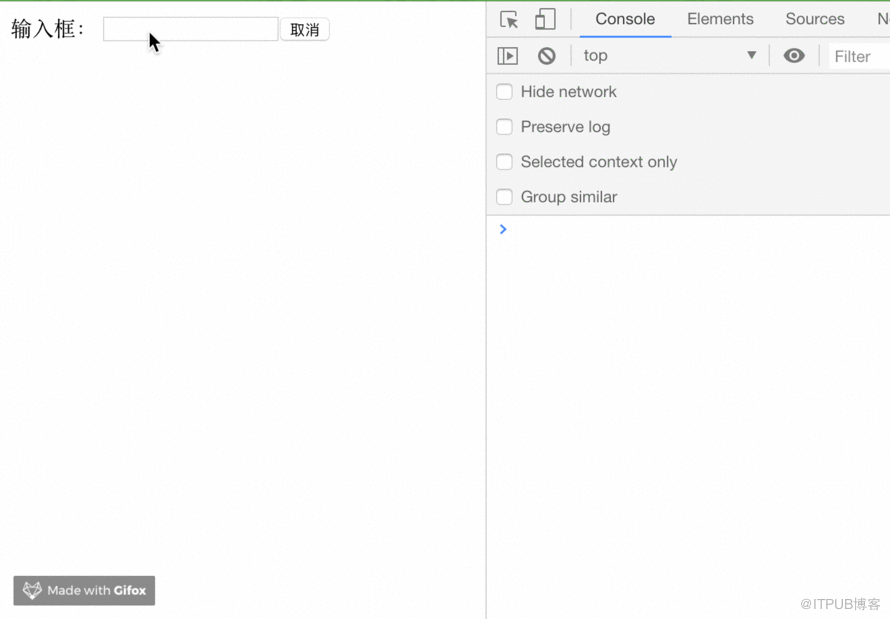The height and width of the screenshot is (619, 890).
Task: Clear the console with the ban icon
Action: click(x=547, y=56)
